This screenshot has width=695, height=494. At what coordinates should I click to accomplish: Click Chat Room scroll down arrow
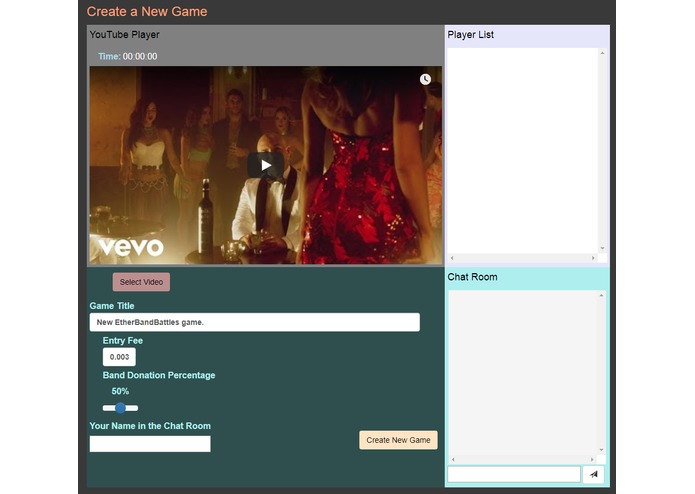(x=601, y=450)
